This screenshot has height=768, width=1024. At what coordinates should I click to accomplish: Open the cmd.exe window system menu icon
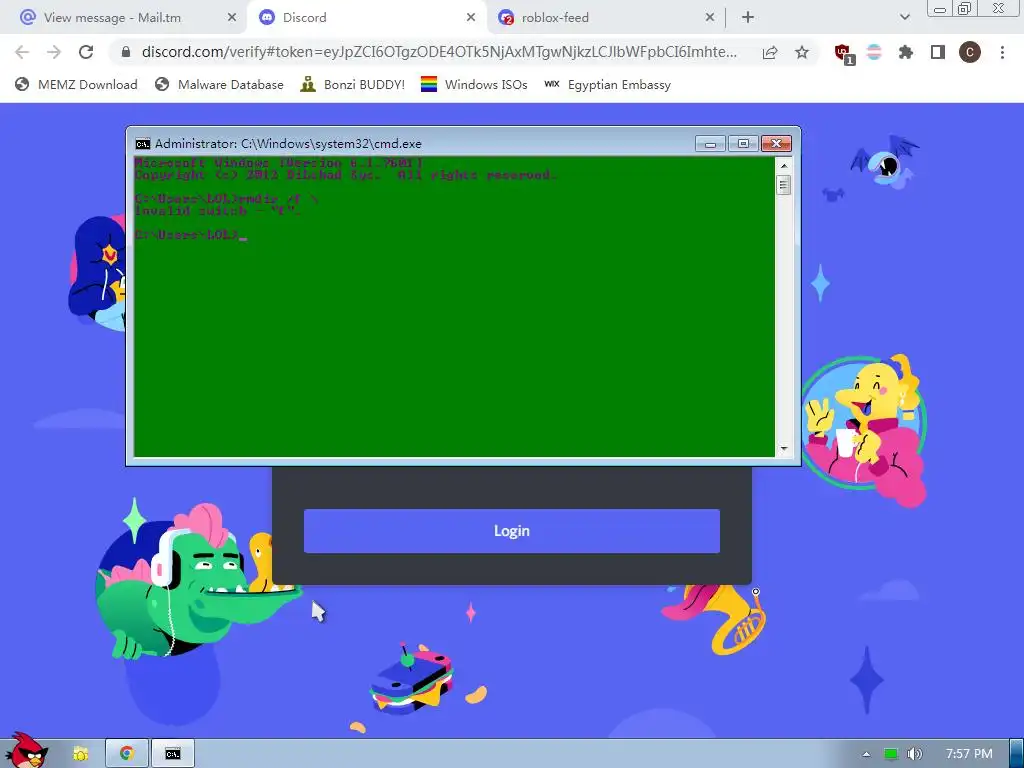click(142, 144)
